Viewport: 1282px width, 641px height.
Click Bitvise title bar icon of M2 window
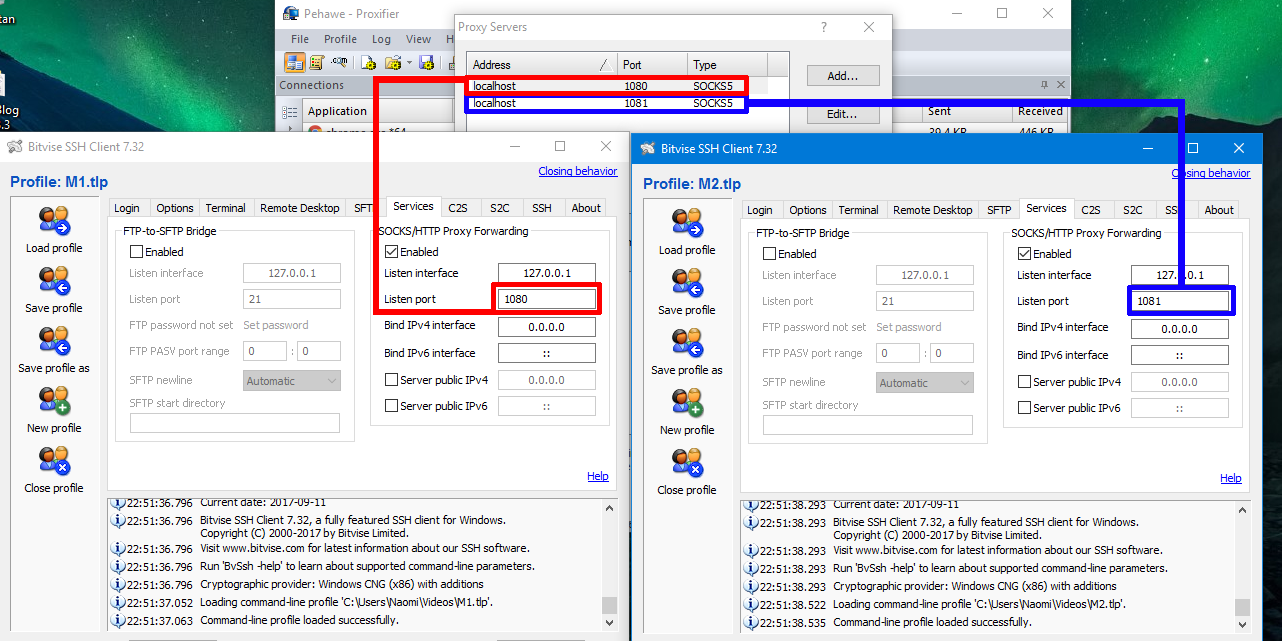pyautogui.click(x=647, y=149)
